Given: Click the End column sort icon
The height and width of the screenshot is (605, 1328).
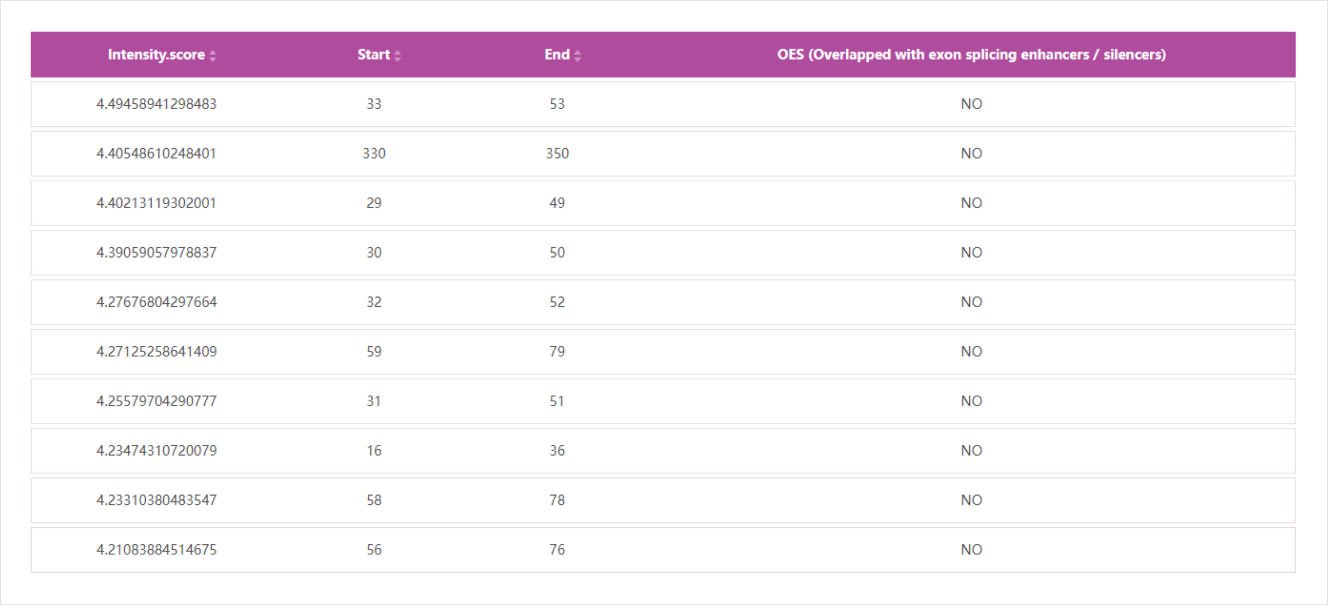Looking at the screenshot, I should pyautogui.click(x=578, y=56).
